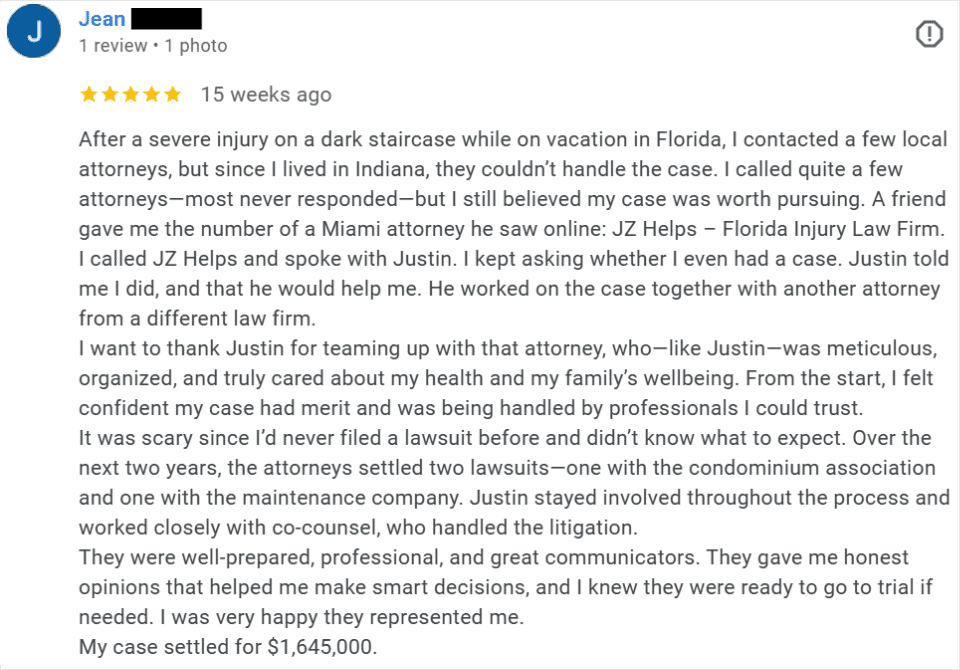This screenshot has width=960, height=670.
Task: Select the first gold rating star
Action: 90,94
